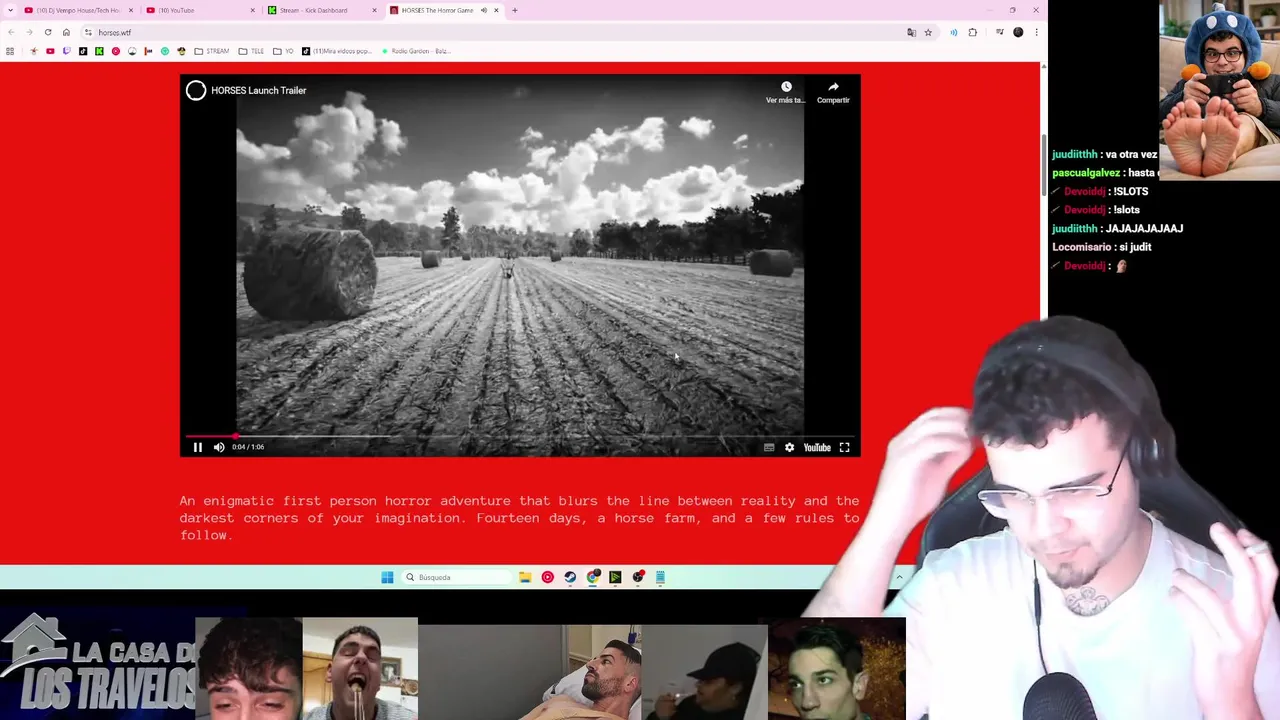Translate this page icon in address bar

911,32
